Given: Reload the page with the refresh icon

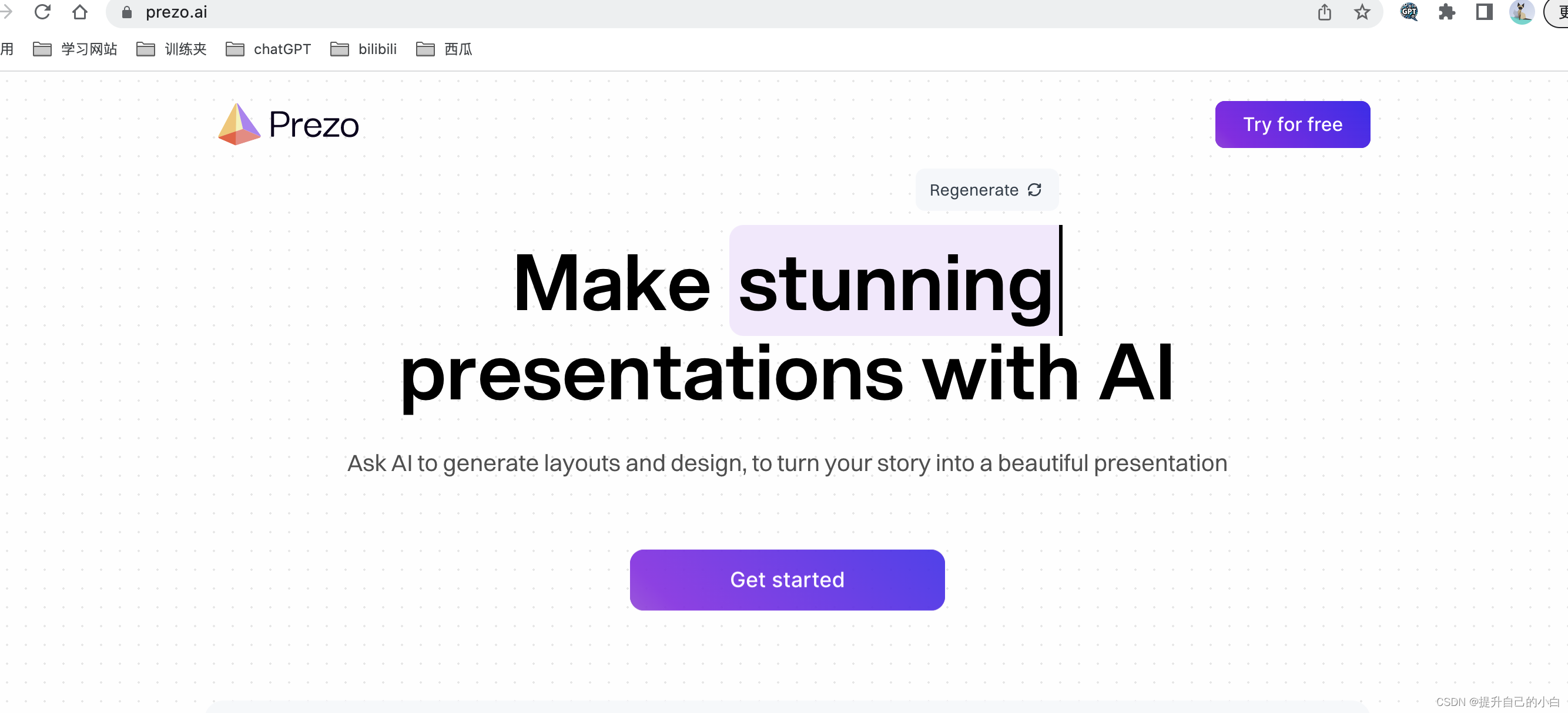Looking at the screenshot, I should [x=42, y=12].
